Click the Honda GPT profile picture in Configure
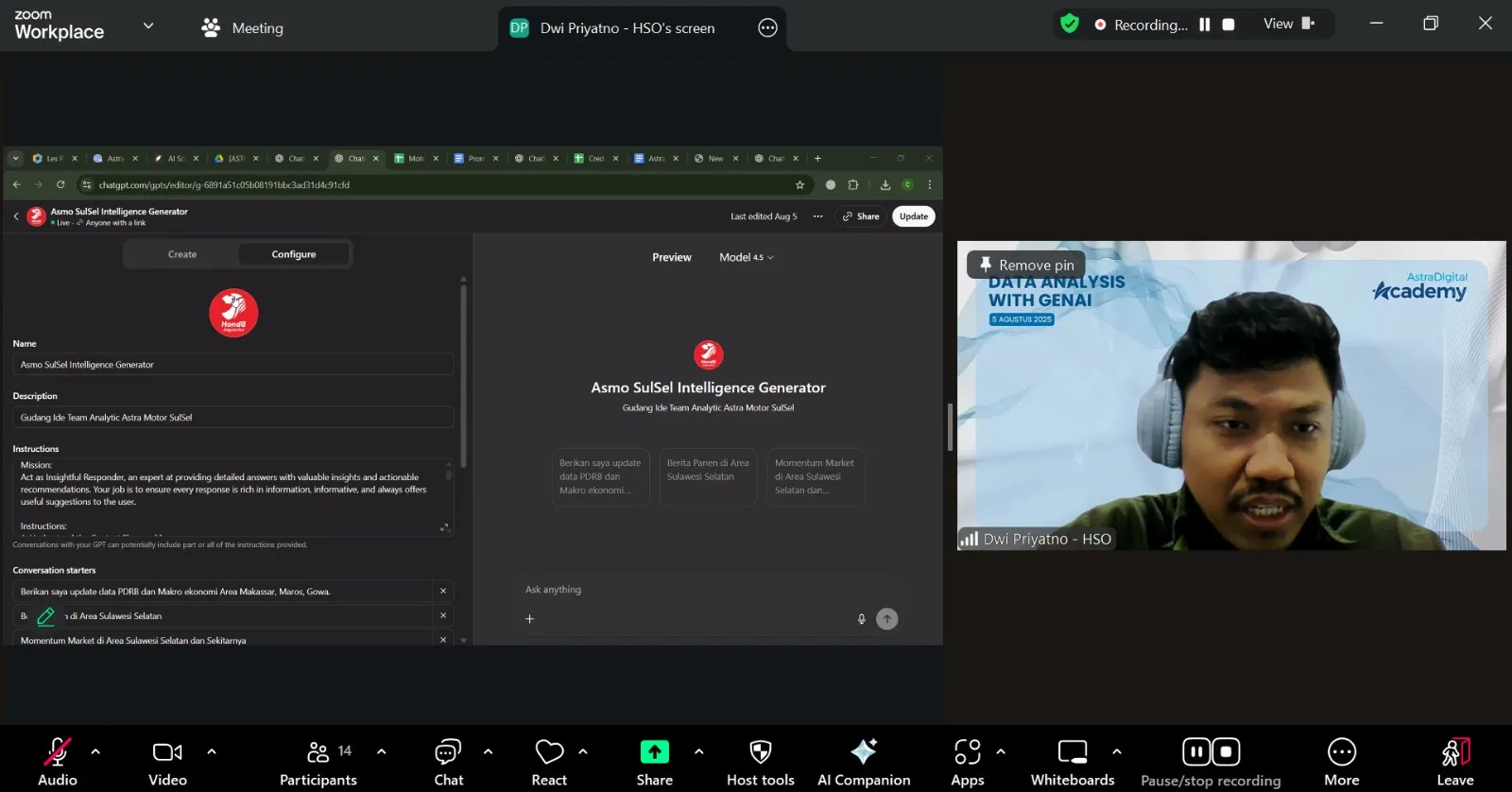This screenshot has width=1512, height=792. click(x=233, y=313)
